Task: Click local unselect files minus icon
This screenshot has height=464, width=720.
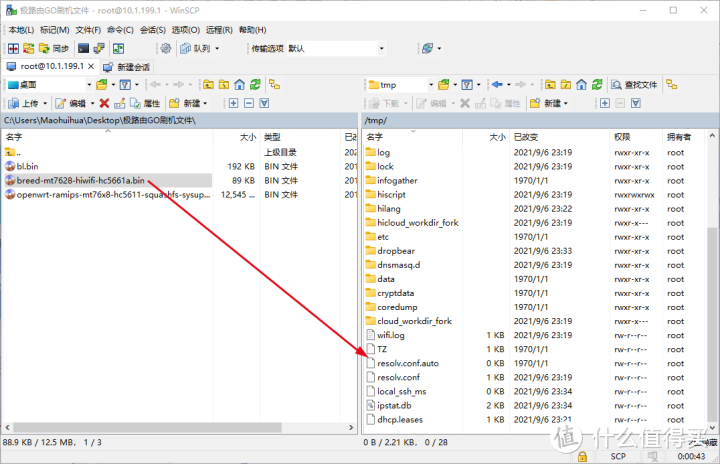Action: [x=249, y=103]
